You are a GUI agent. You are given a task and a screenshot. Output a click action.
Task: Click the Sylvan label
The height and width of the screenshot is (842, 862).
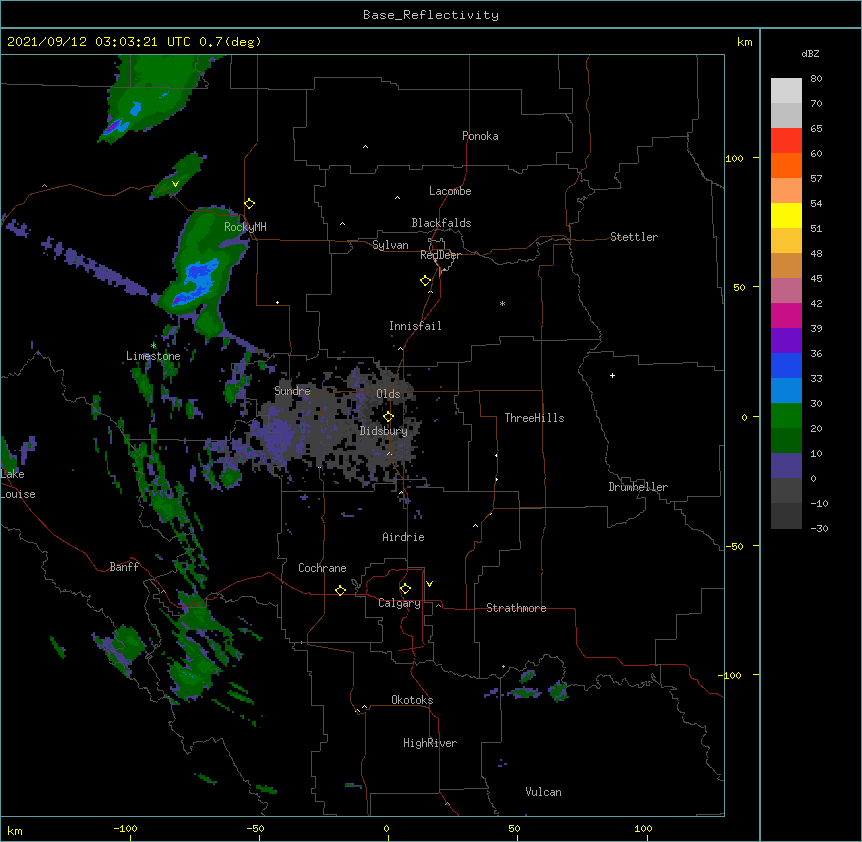pos(390,245)
